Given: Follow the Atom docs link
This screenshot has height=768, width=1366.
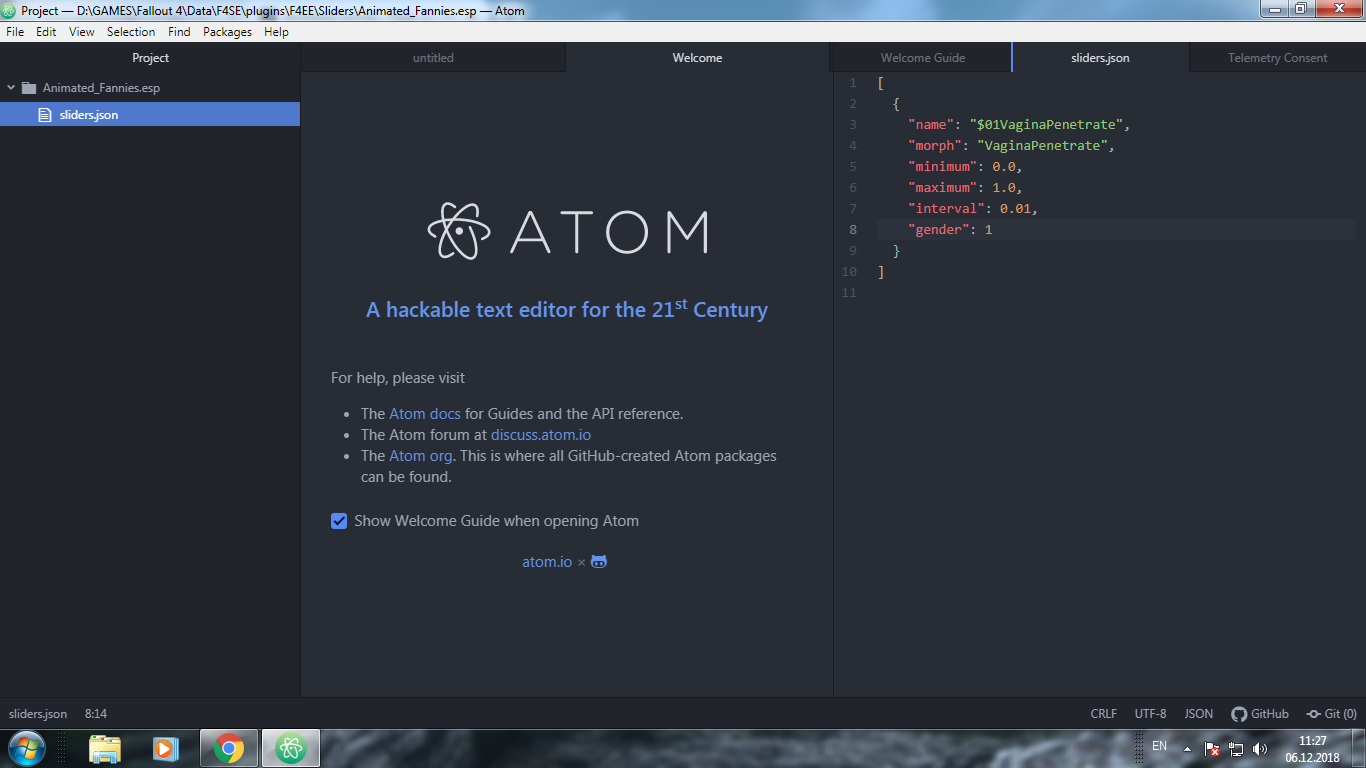Looking at the screenshot, I should tap(425, 414).
